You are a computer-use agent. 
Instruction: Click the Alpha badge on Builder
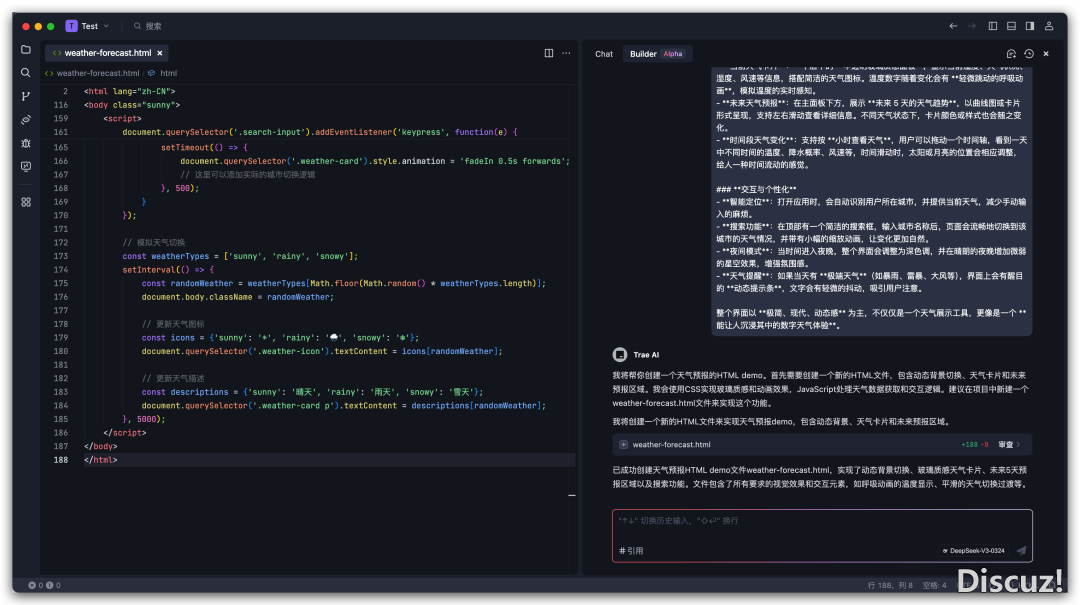(x=673, y=54)
